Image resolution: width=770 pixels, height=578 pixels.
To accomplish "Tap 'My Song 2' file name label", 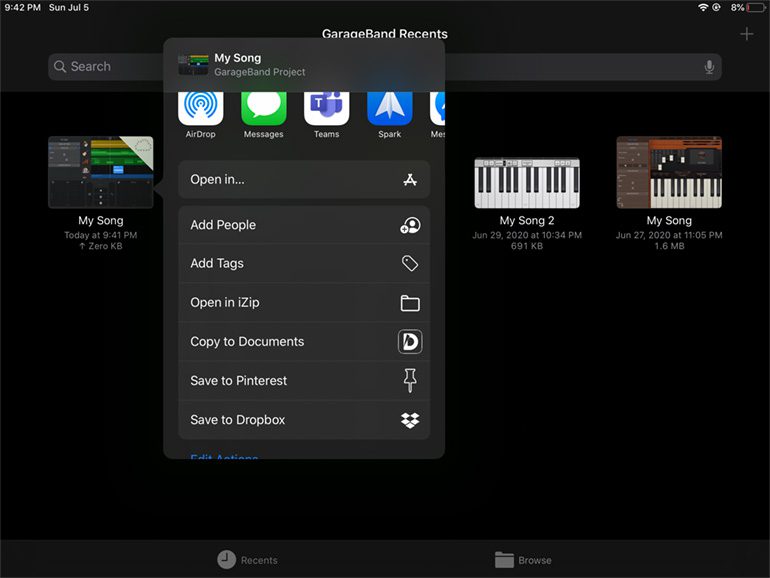I will pyautogui.click(x=527, y=220).
